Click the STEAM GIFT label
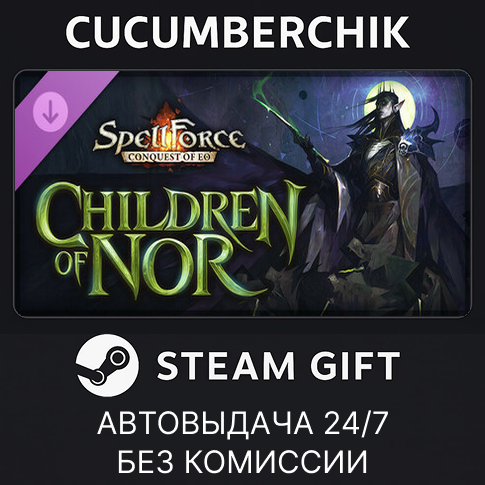This screenshot has width=485, height=485. click(278, 366)
